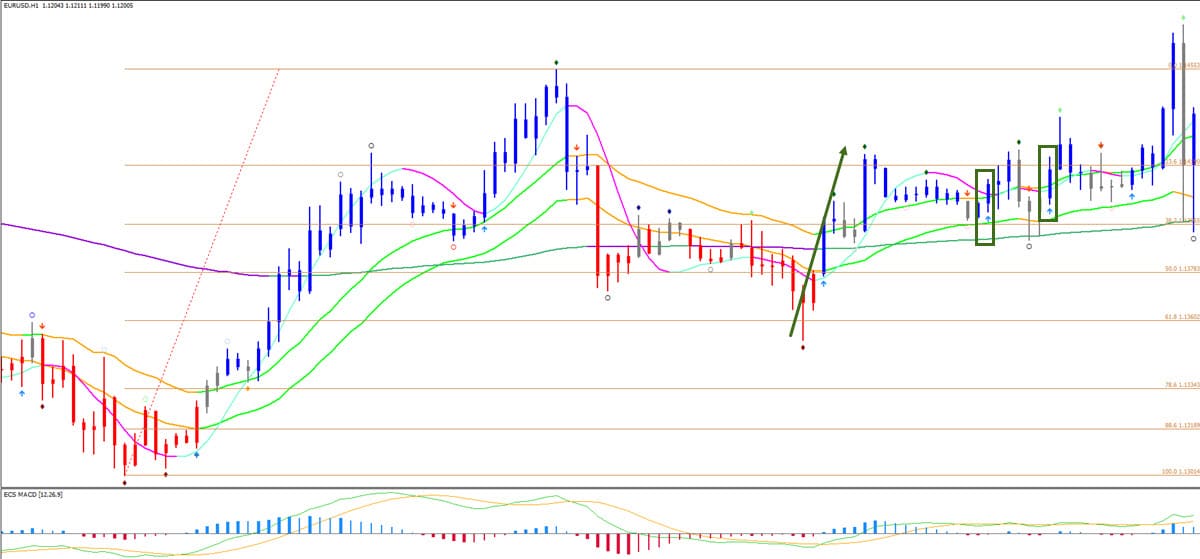Click the blue up arrow at green arrow's base
1200x559 pixels.
[x=823, y=283]
